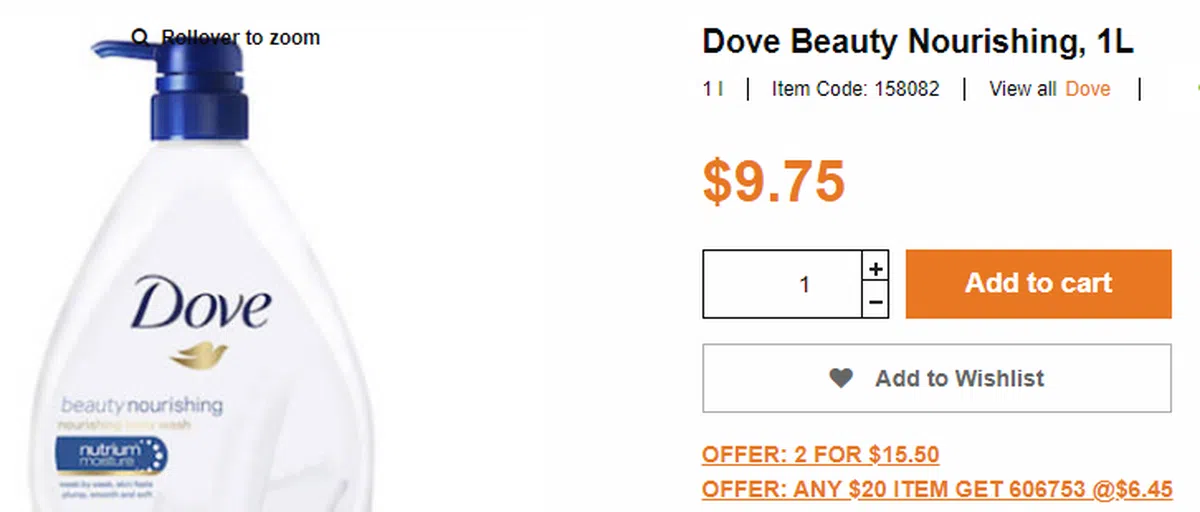Click the quantity input field
1200x512 pixels.
782,284
